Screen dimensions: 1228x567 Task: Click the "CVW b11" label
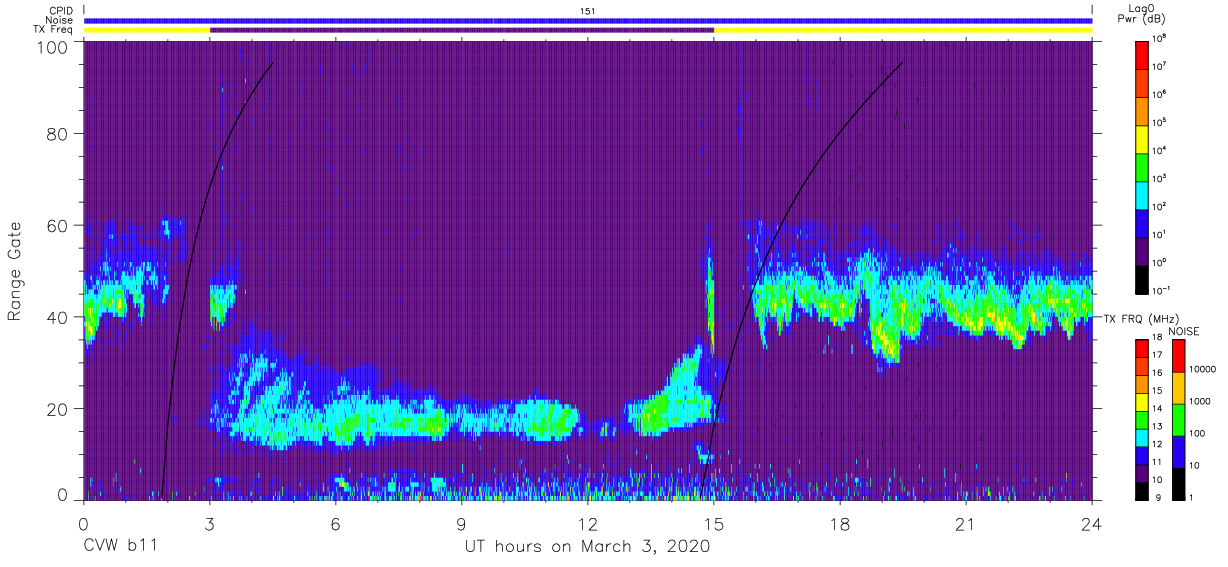(119, 547)
